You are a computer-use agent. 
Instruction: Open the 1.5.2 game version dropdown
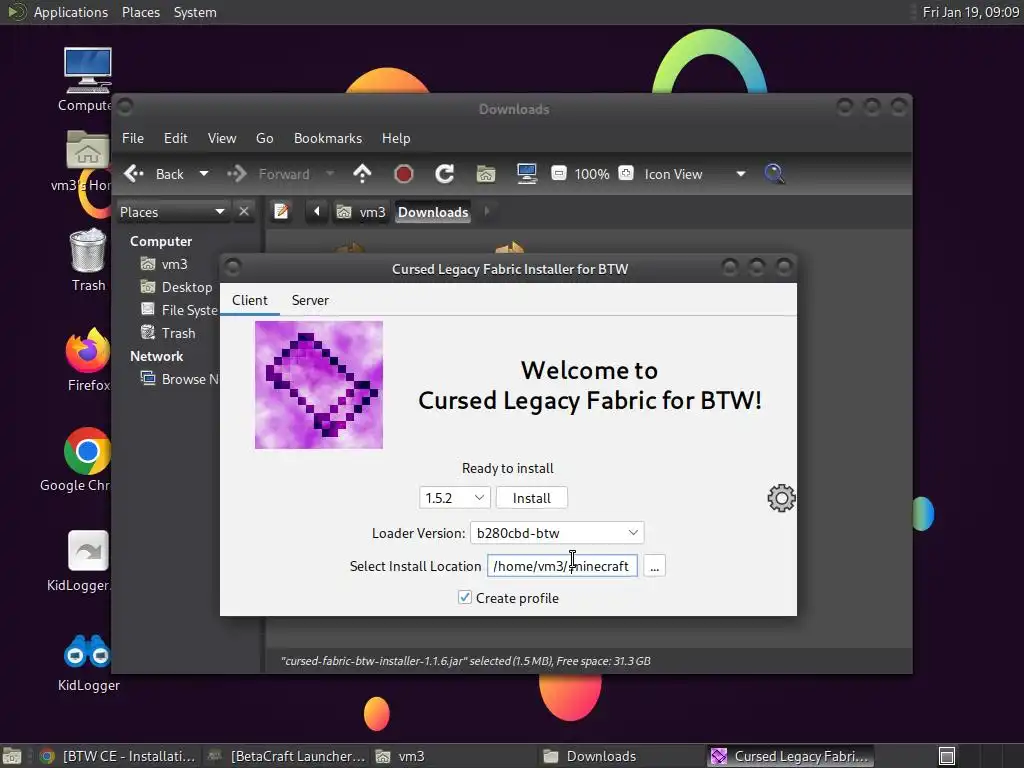pos(454,498)
